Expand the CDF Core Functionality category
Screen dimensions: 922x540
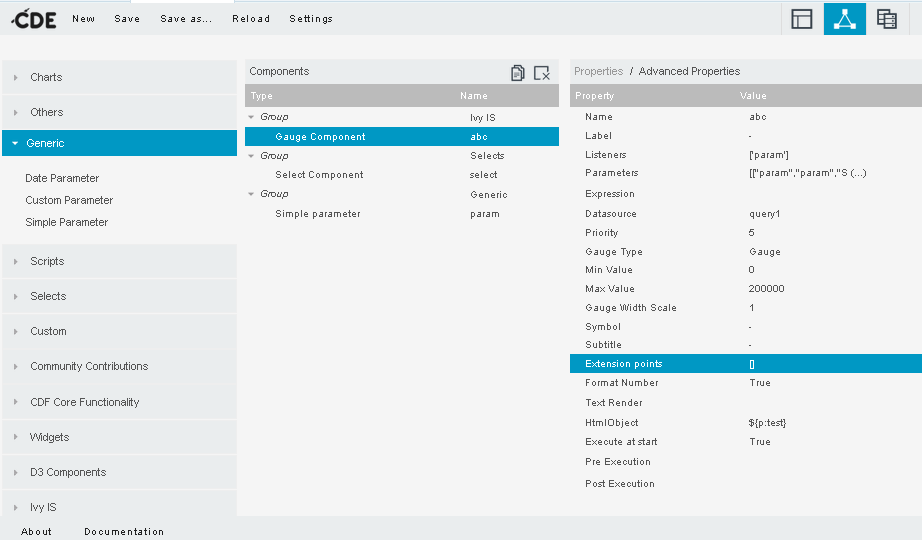pos(119,402)
